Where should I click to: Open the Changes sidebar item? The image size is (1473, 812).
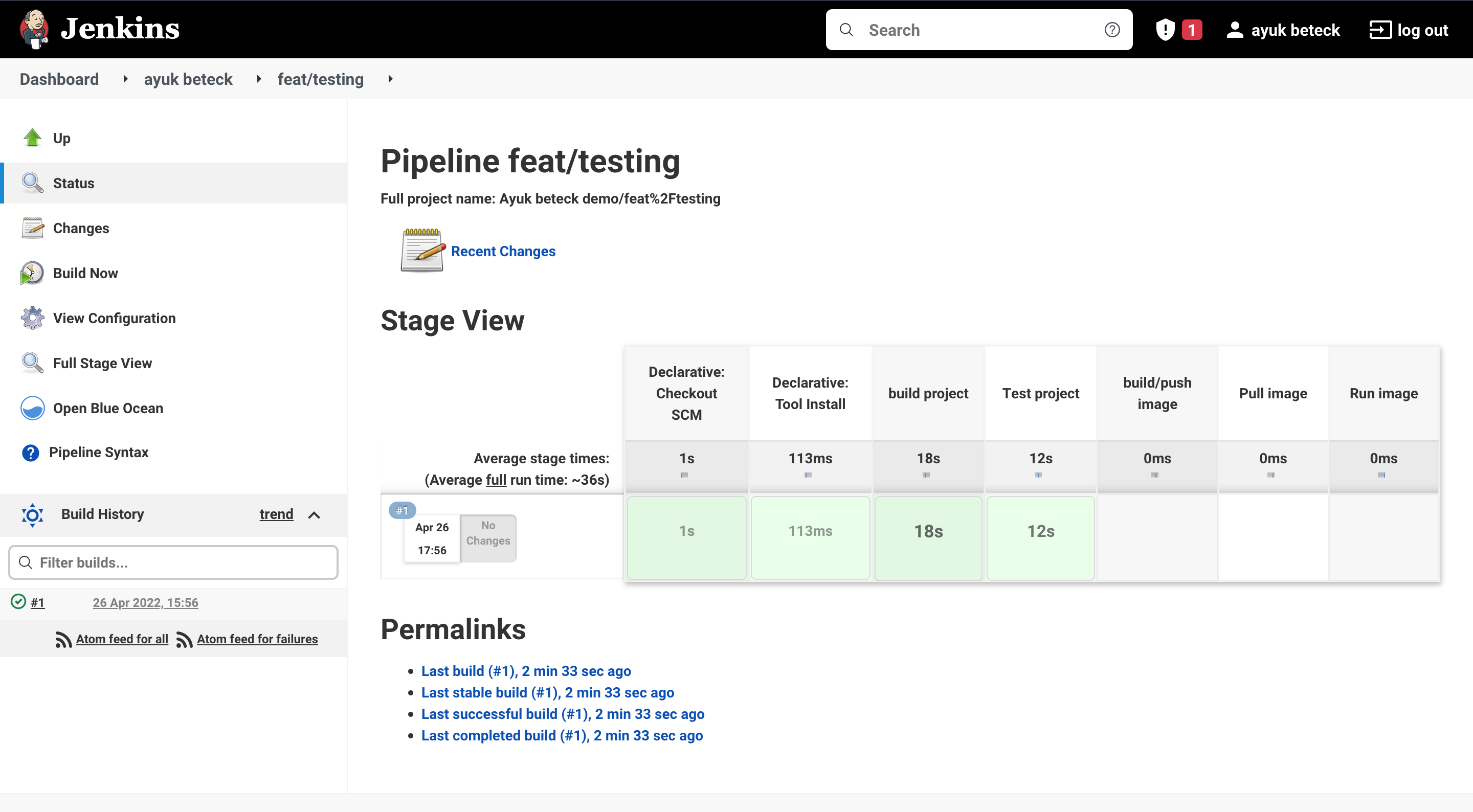[x=81, y=228]
